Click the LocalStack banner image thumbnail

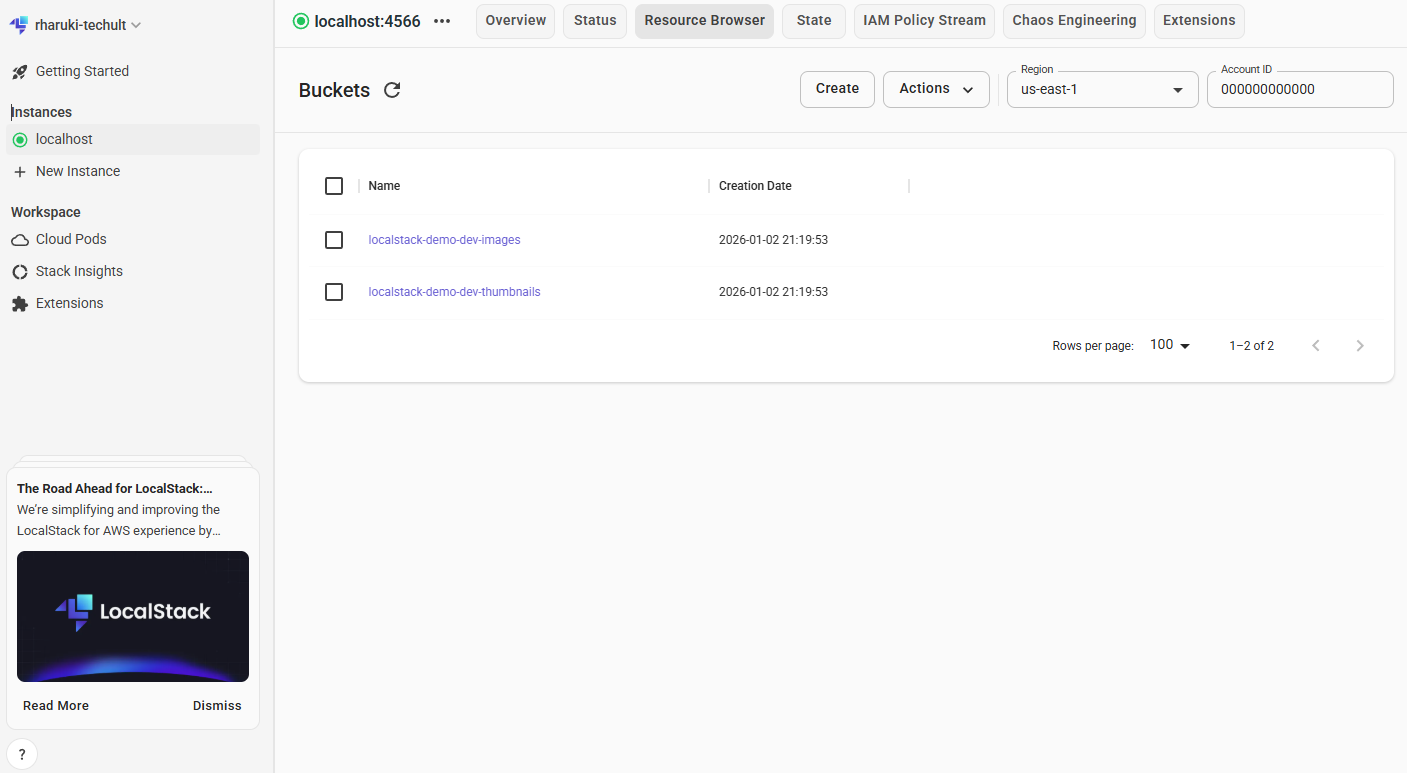pos(133,616)
